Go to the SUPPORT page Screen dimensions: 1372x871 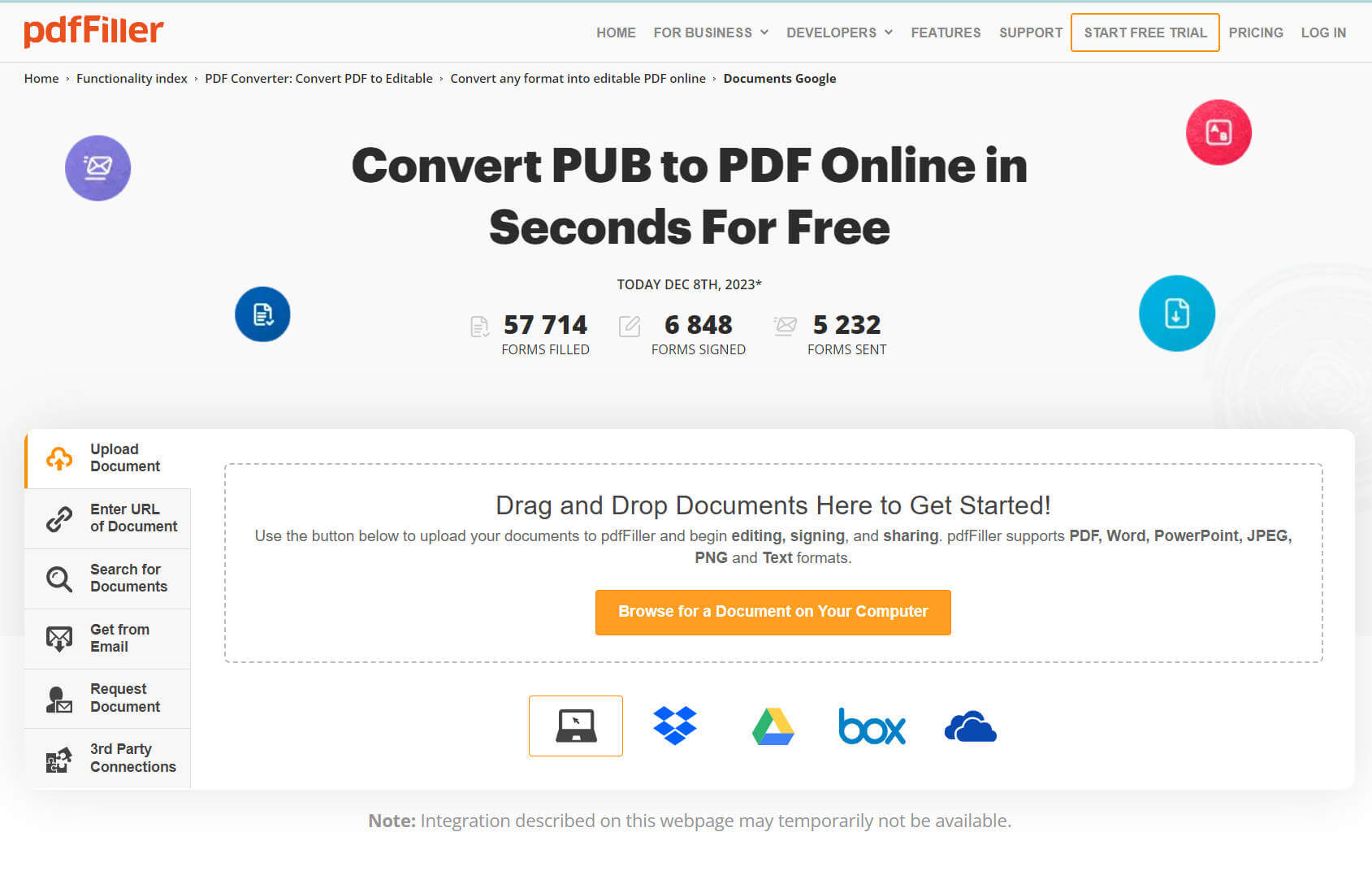1030,32
